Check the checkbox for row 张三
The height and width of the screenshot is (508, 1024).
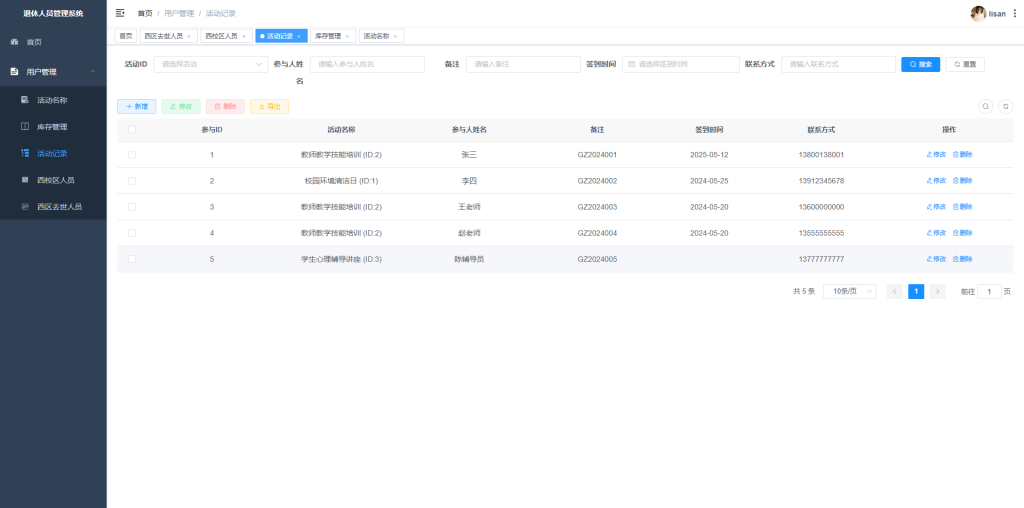132,155
